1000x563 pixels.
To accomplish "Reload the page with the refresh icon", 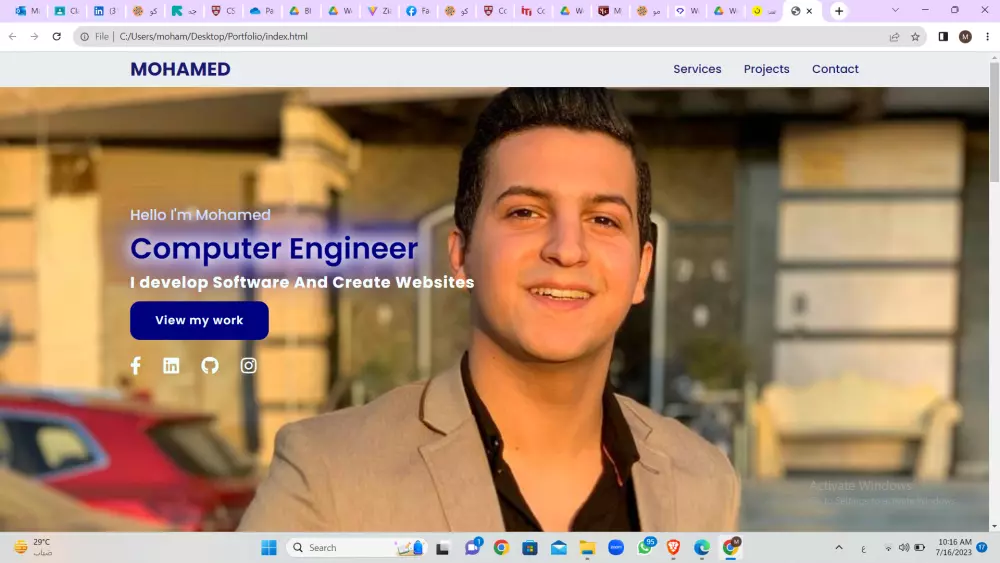I will [57, 36].
